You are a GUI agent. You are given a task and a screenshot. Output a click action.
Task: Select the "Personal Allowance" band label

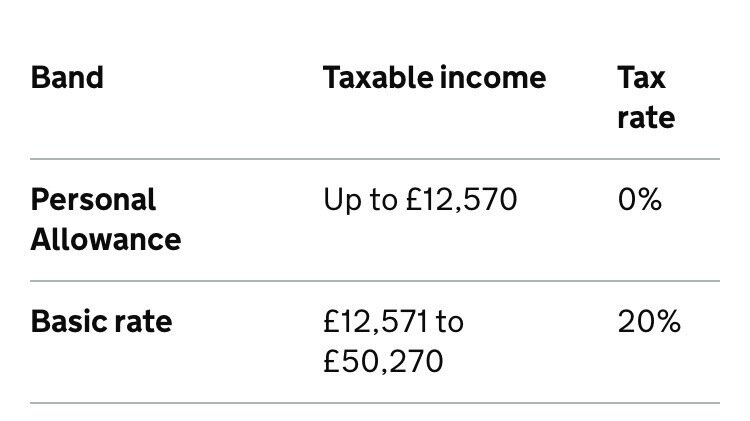106,219
